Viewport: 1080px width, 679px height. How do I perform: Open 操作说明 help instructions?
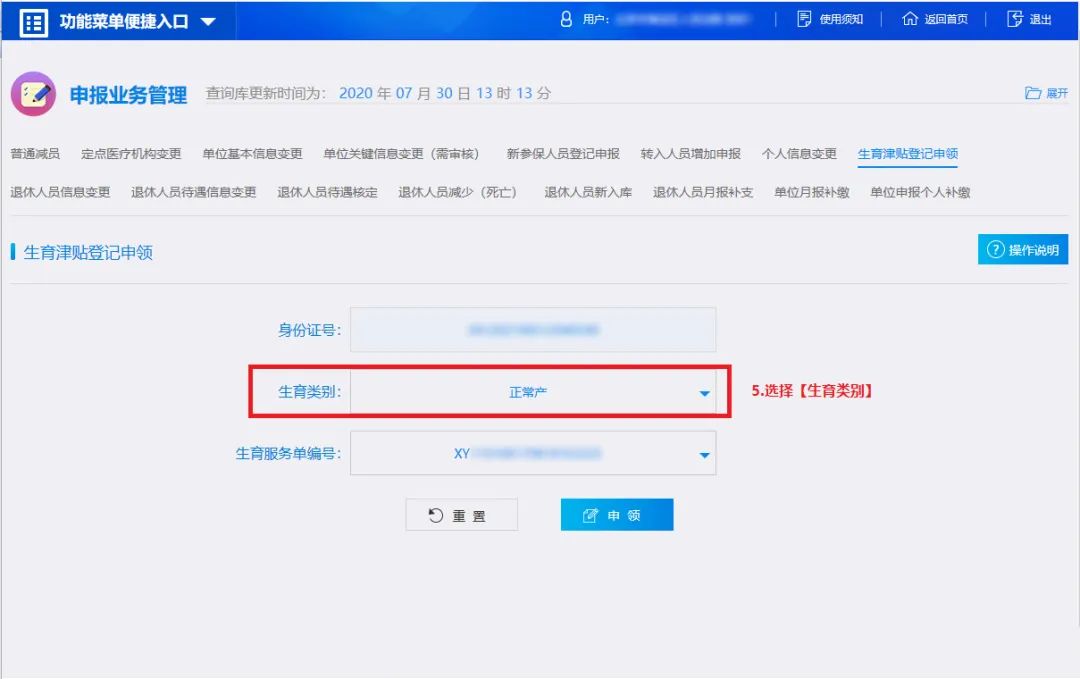[1022, 250]
